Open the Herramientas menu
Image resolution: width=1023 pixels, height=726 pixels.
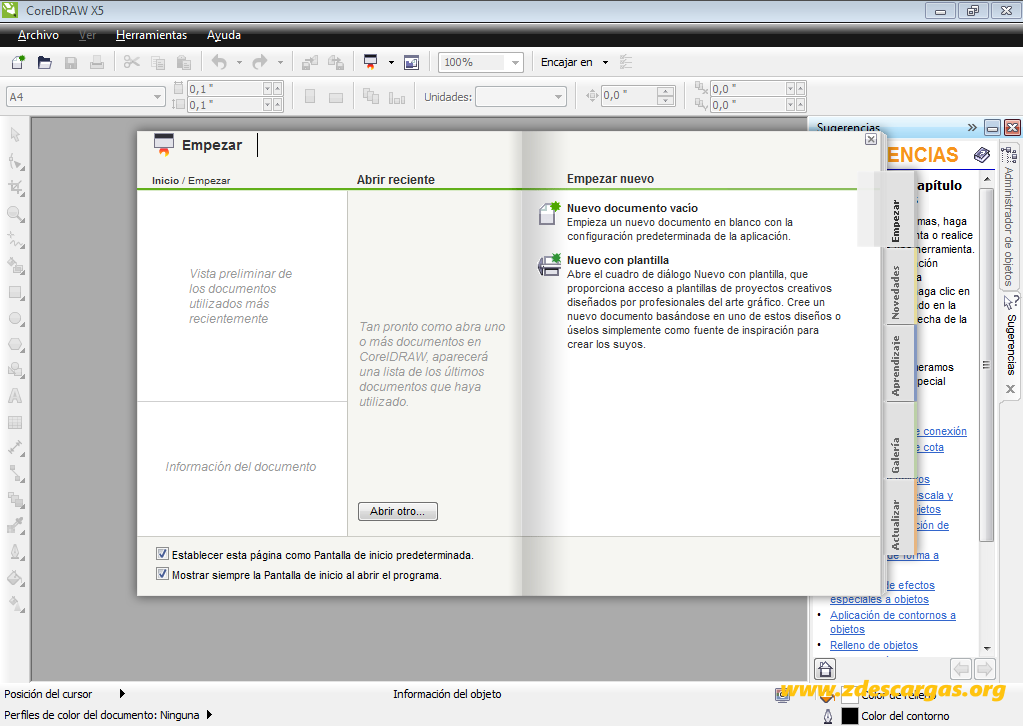point(151,35)
